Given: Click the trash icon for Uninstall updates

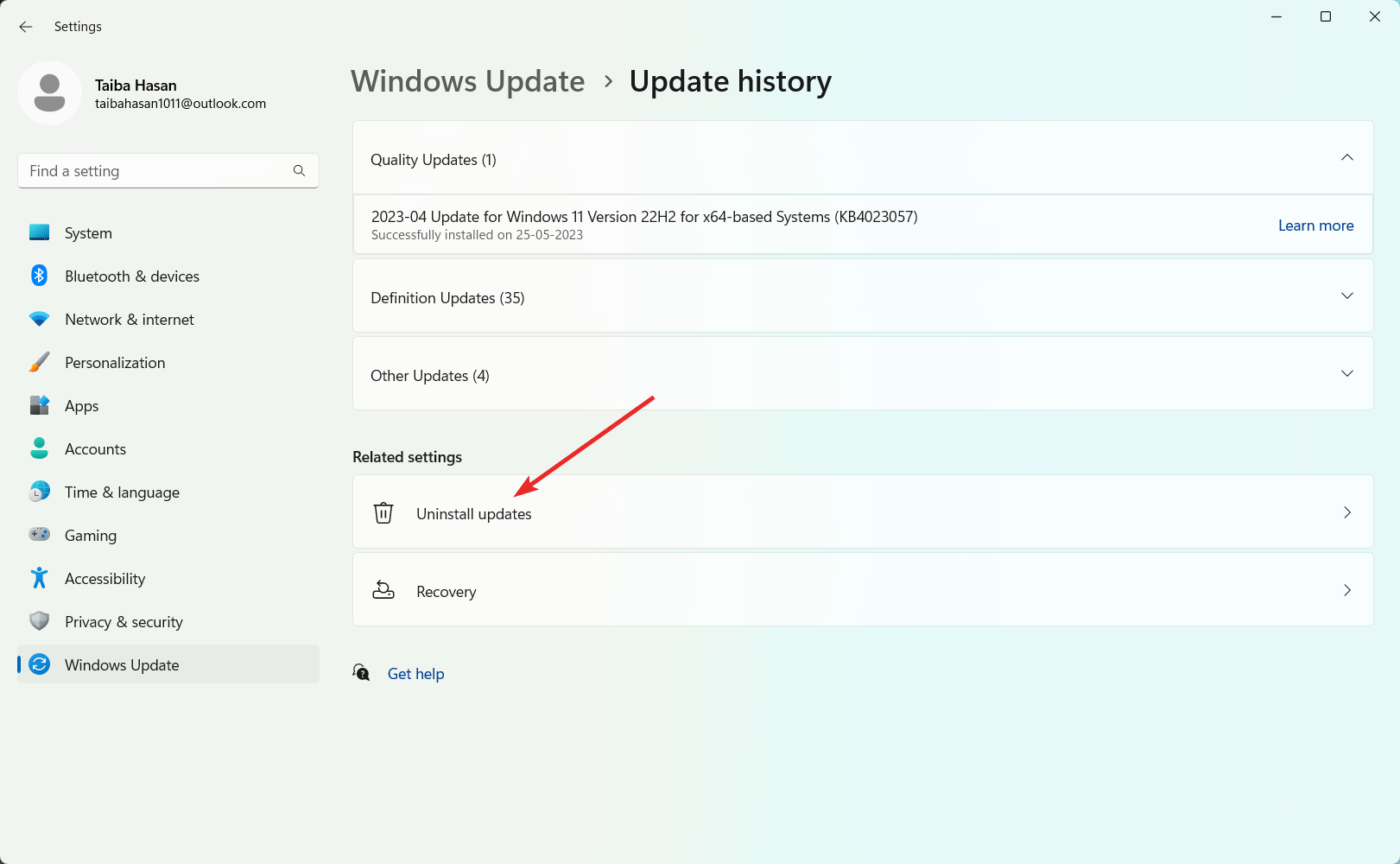Looking at the screenshot, I should pyautogui.click(x=383, y=513).
